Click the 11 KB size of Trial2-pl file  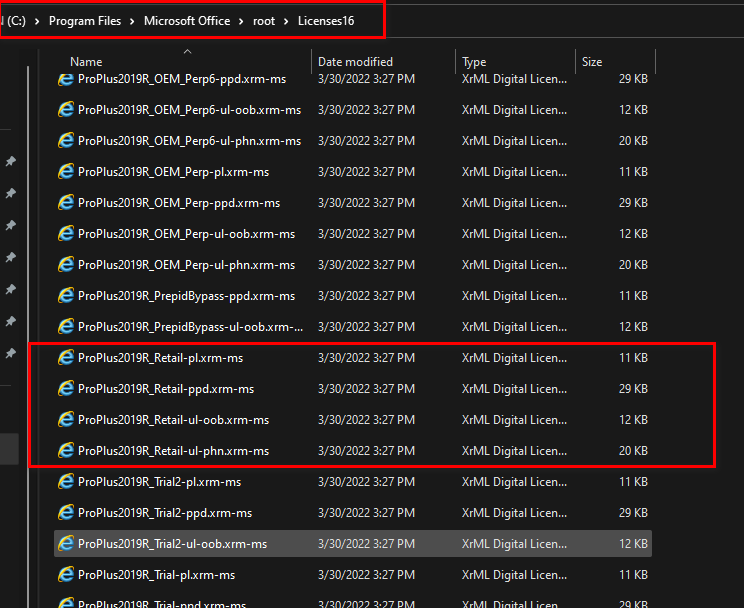(x=633, y=482)
